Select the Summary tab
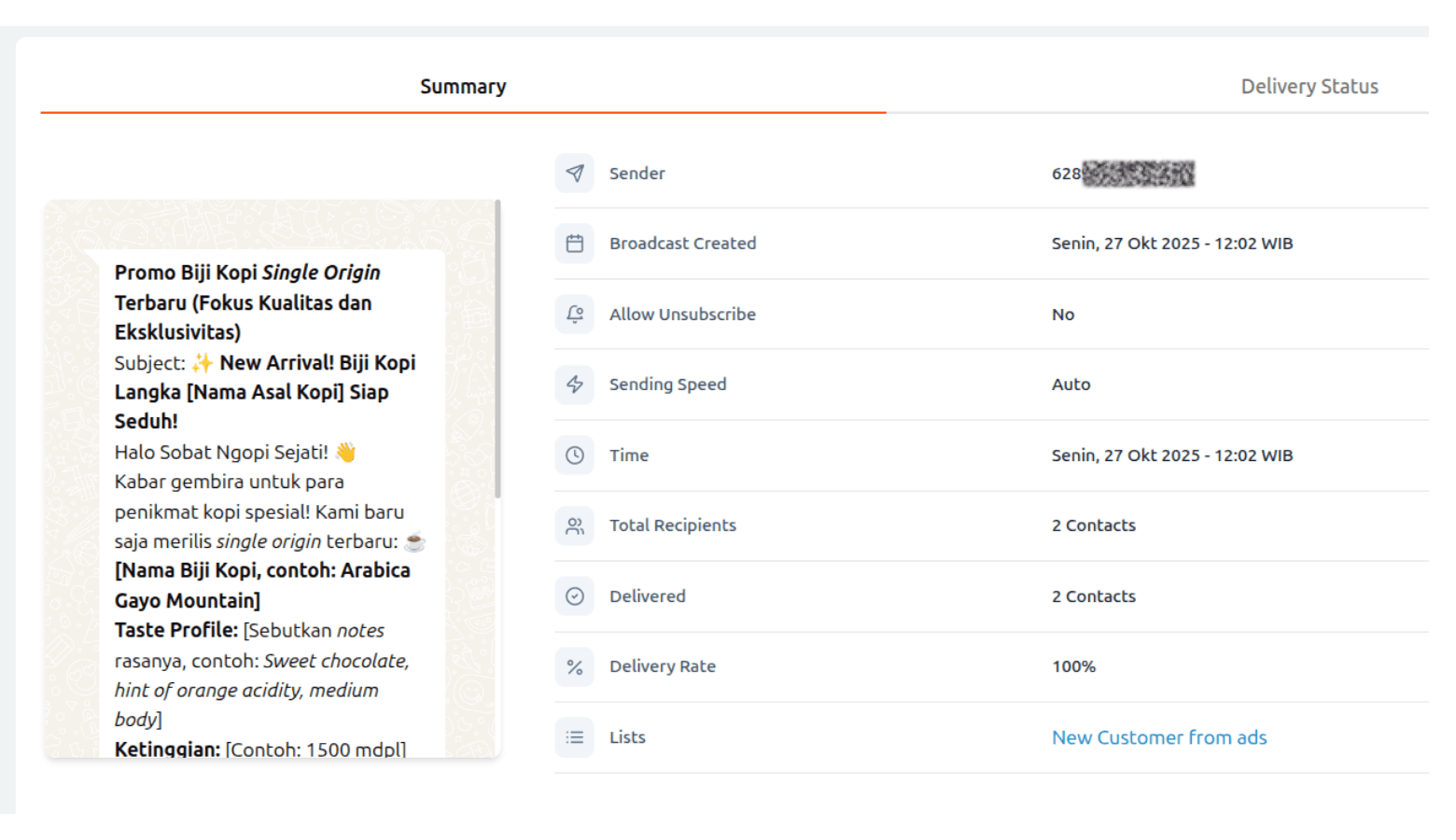 pos(463,87)
